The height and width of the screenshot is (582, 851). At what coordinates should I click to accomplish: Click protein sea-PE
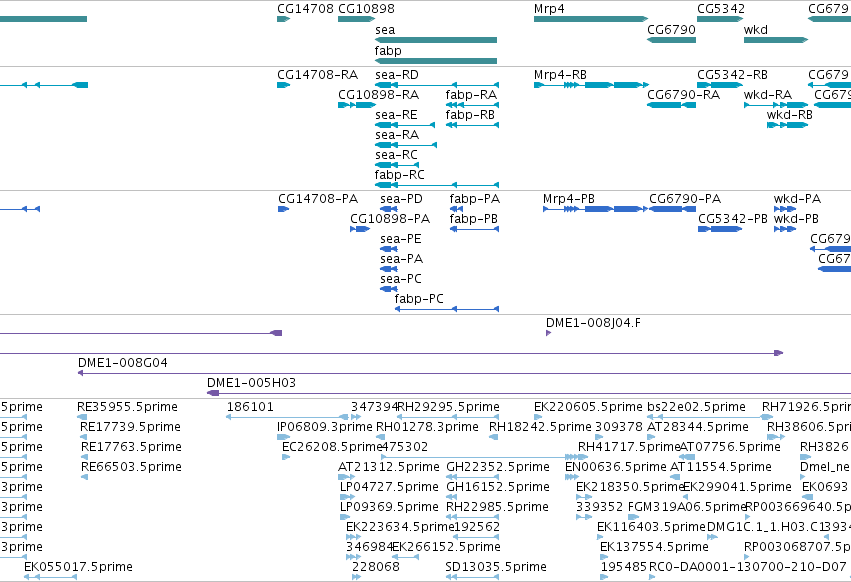[x=389, y=249]
